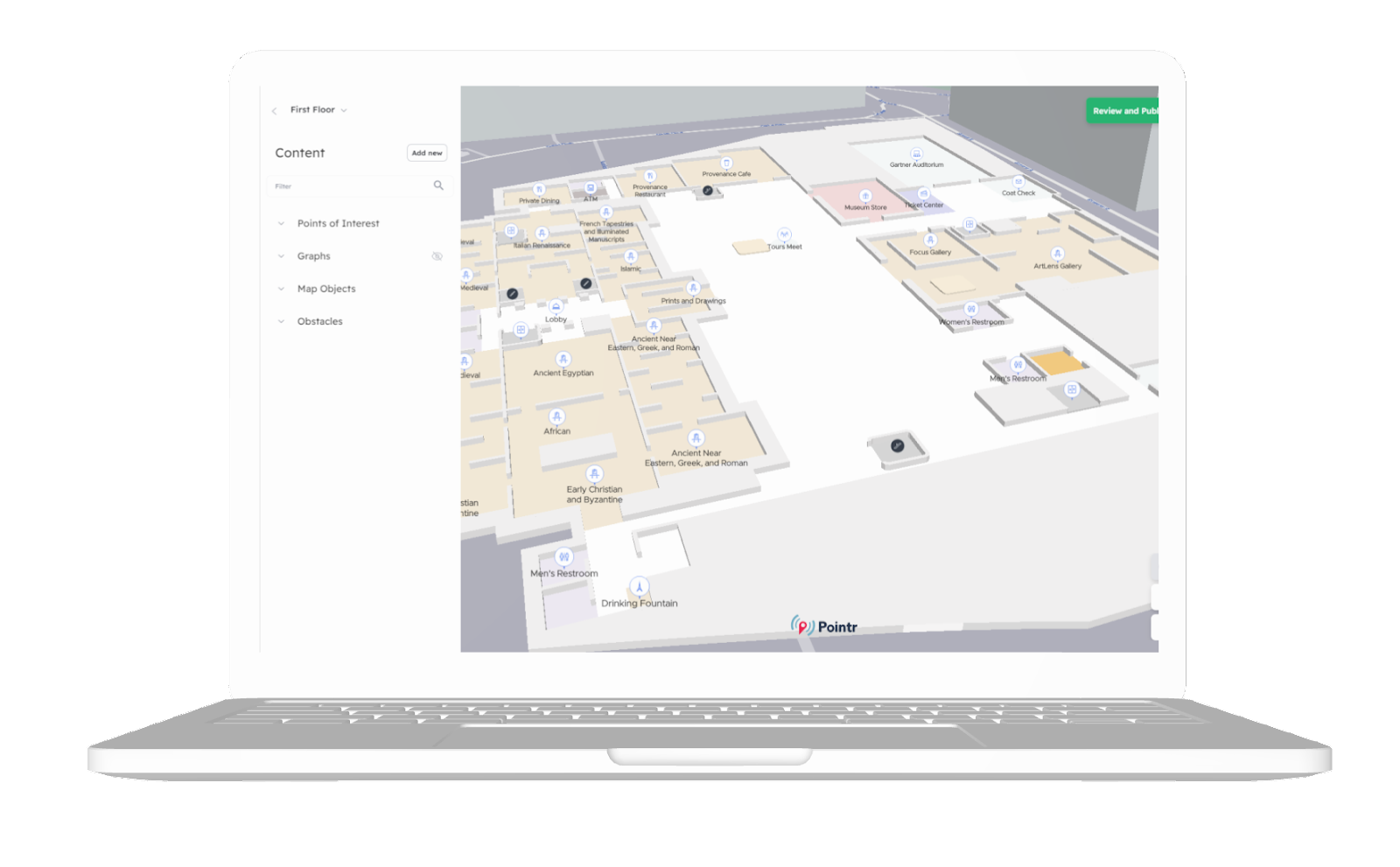
Task: Collapse the Points of Interest section
Action: coord(280,223)
